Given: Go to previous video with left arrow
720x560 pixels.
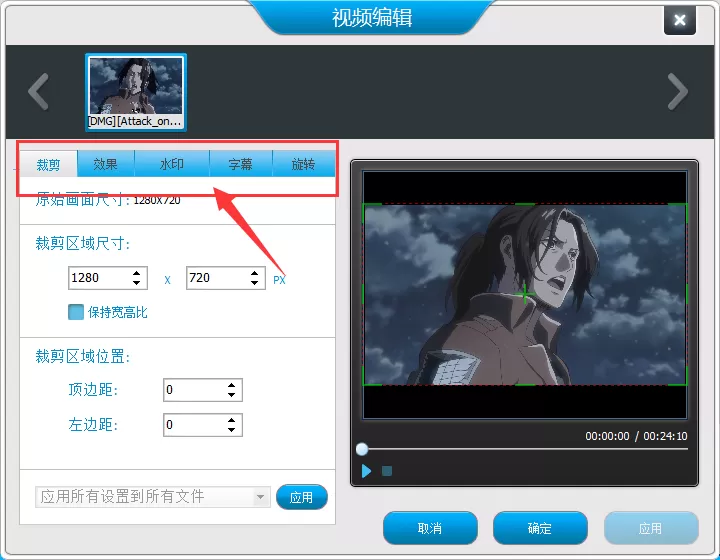Looking at the screenshot, I should point(39,92).
